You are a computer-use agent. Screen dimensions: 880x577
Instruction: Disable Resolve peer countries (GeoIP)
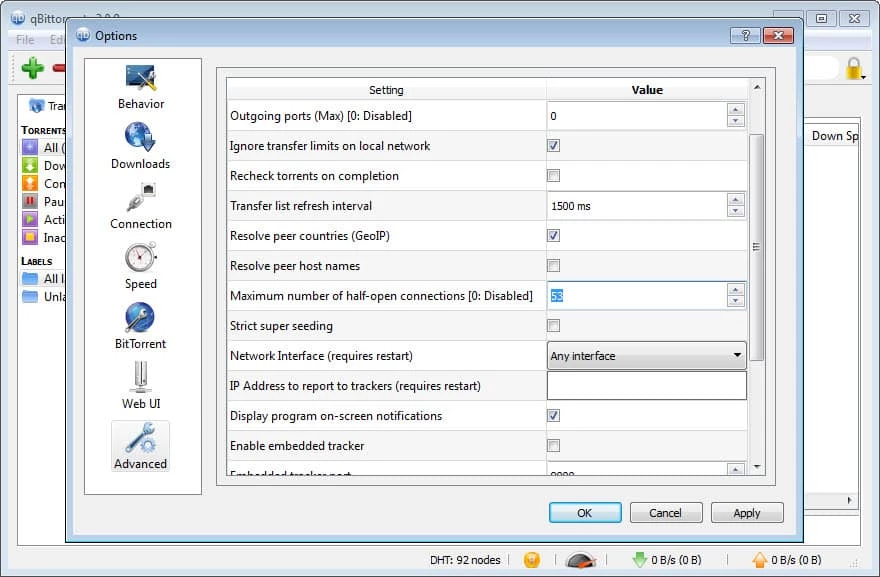[553, 236]
